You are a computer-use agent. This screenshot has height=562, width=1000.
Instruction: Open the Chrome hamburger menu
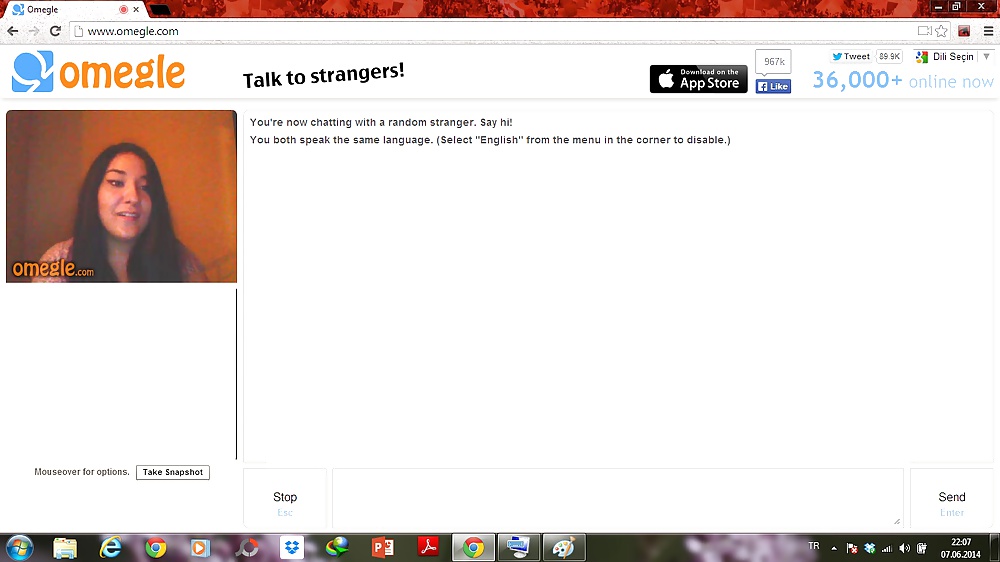point(988,31)
